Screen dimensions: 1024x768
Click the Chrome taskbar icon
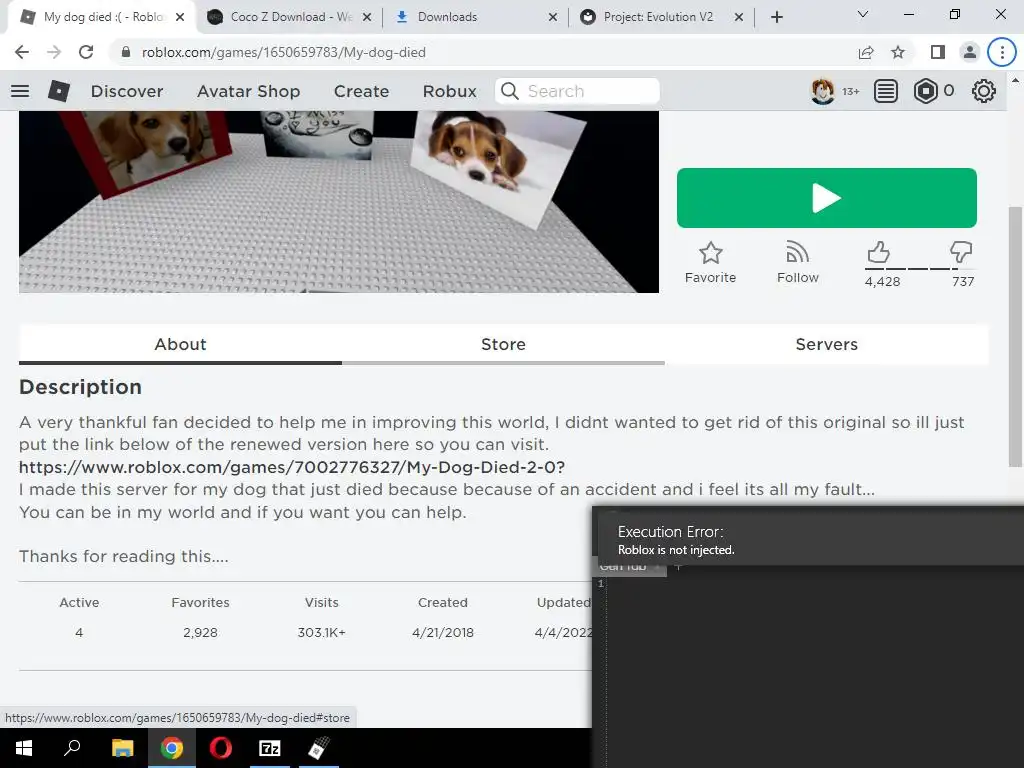[172, 748]
